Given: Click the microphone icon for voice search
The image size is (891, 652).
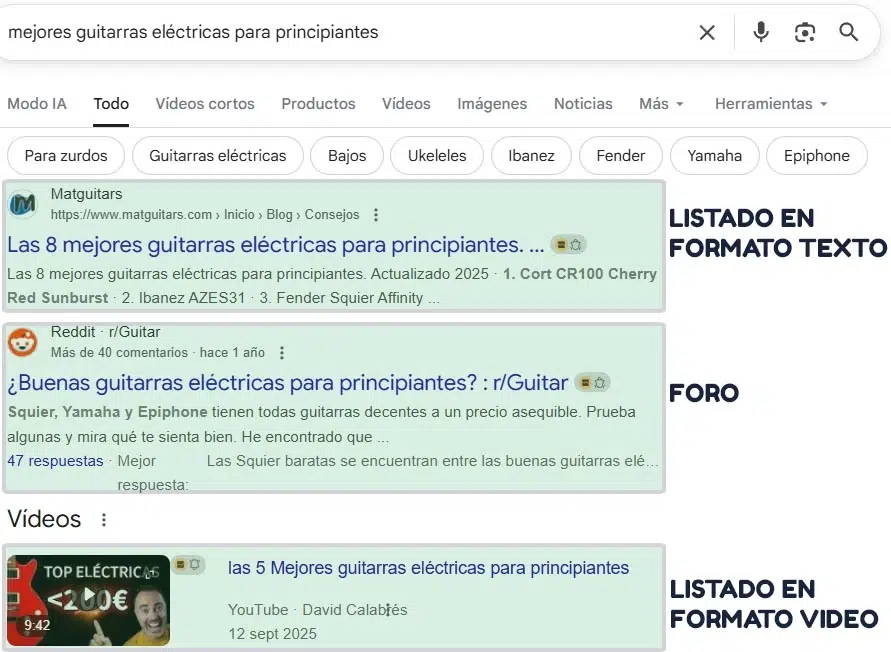Looking at the screenshot, I should (x=760, y=32).
